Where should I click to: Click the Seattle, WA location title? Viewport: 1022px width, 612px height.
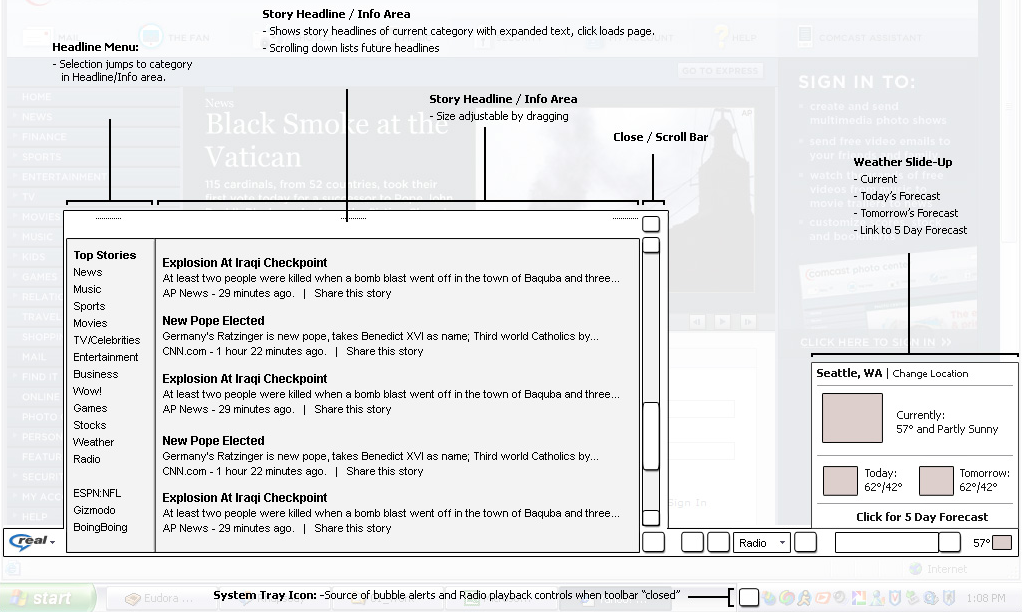[x=849, y=373]
